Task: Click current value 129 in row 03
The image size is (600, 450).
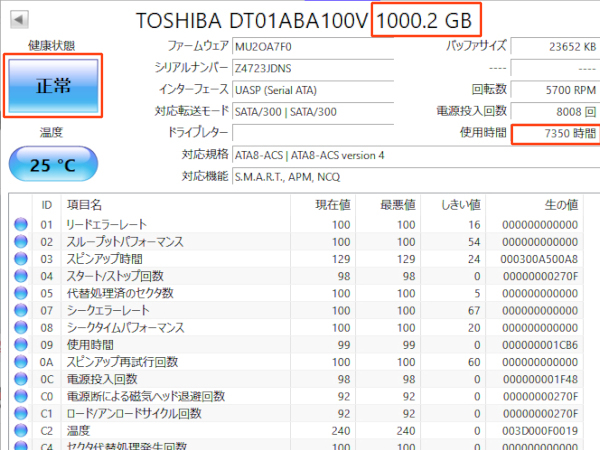Action: tap(341, 259)
